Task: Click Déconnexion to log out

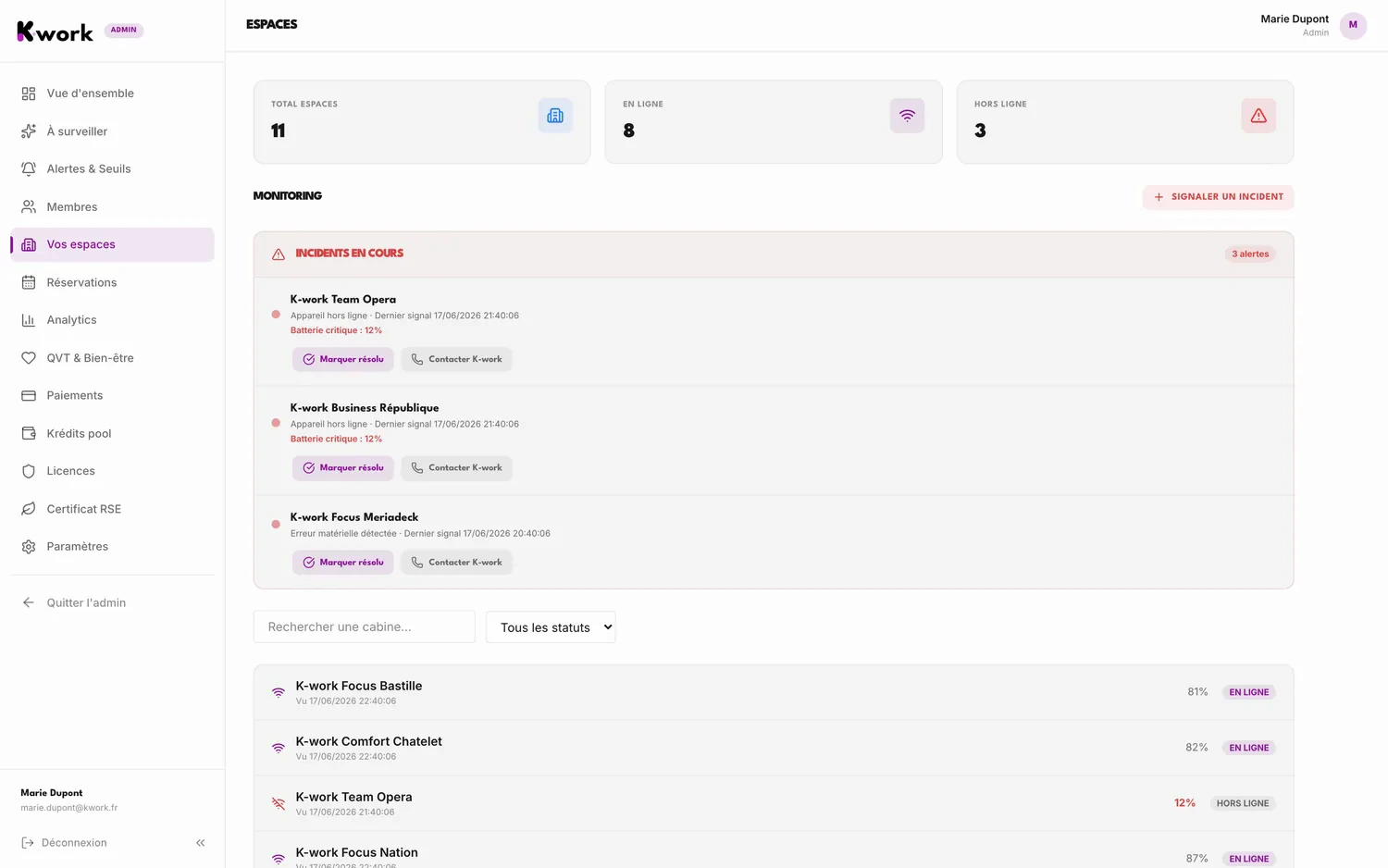Action: click(x=65, y=843)
